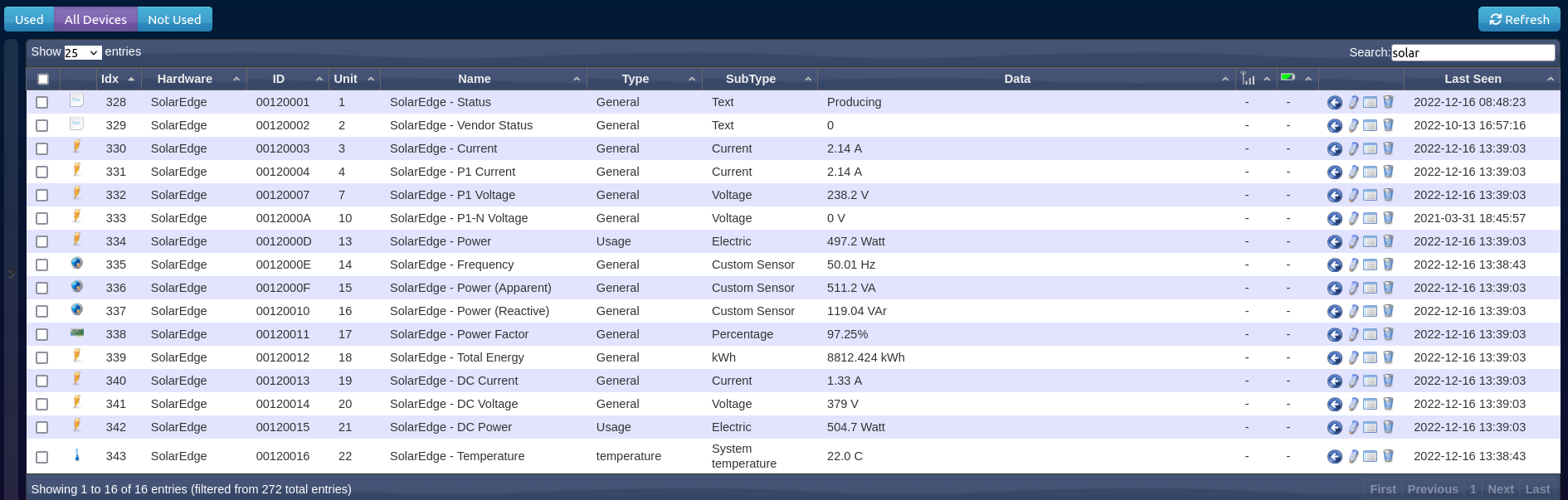Sort the table by Last Seen column

[x=1482, y=79]
